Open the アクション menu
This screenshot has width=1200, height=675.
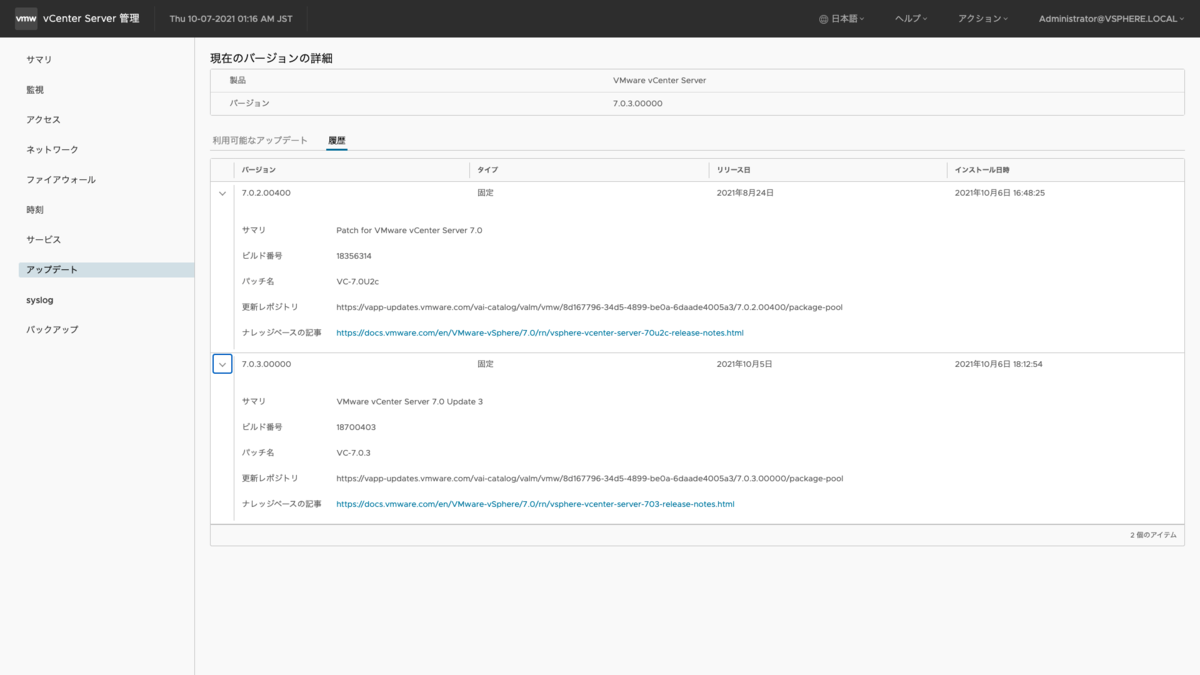click(983, 19)
